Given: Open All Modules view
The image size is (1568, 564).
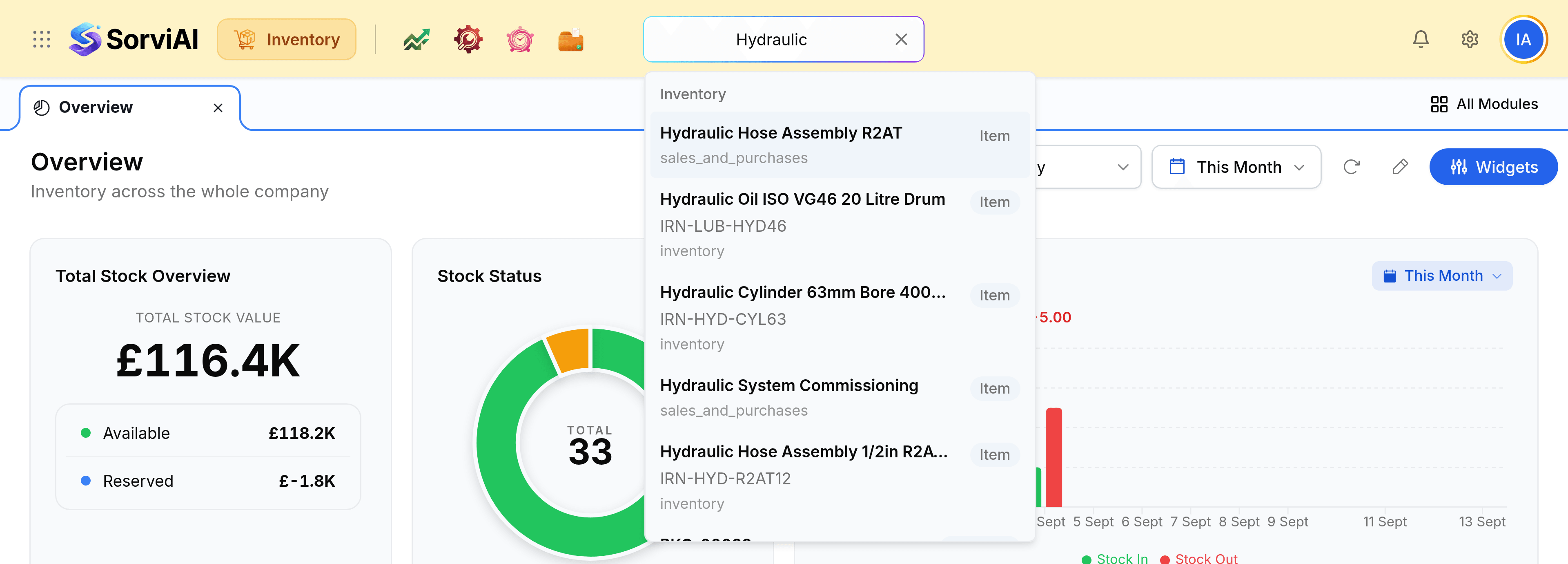Looking at the screenshot, I should click(1484, 104).
